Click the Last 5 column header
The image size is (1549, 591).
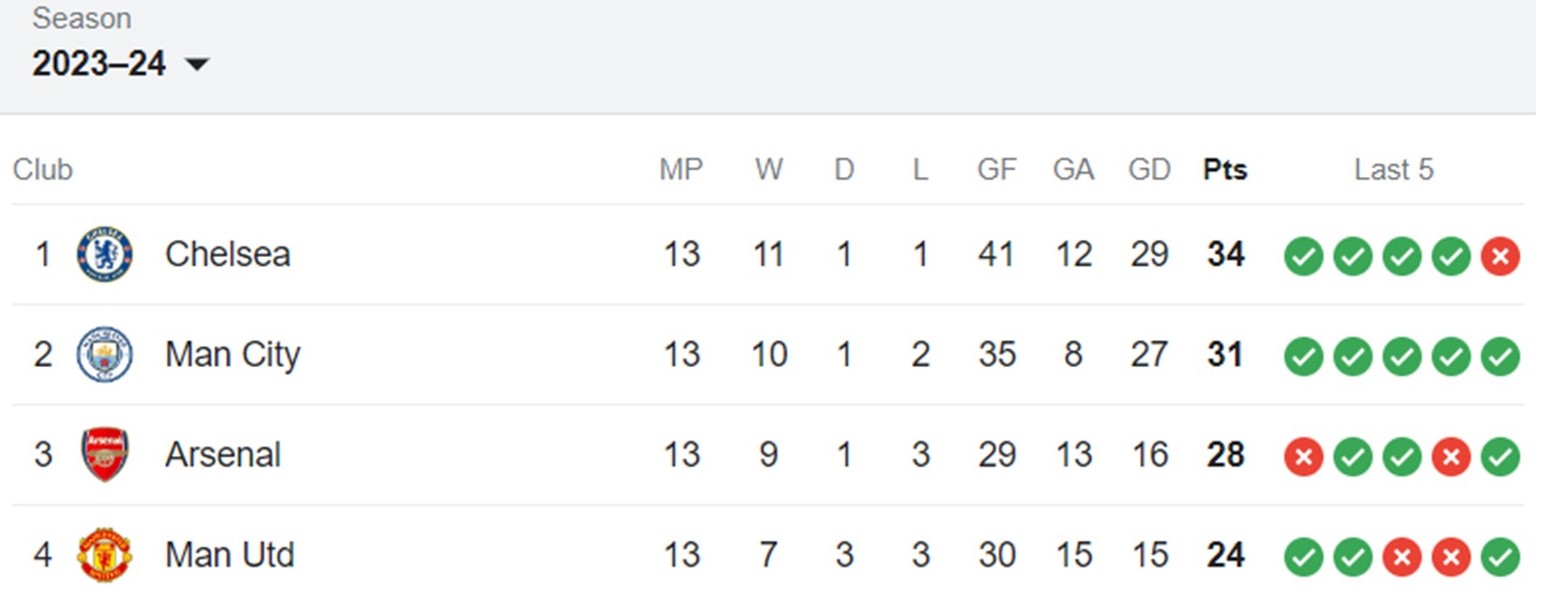(x=1394, y=170)
